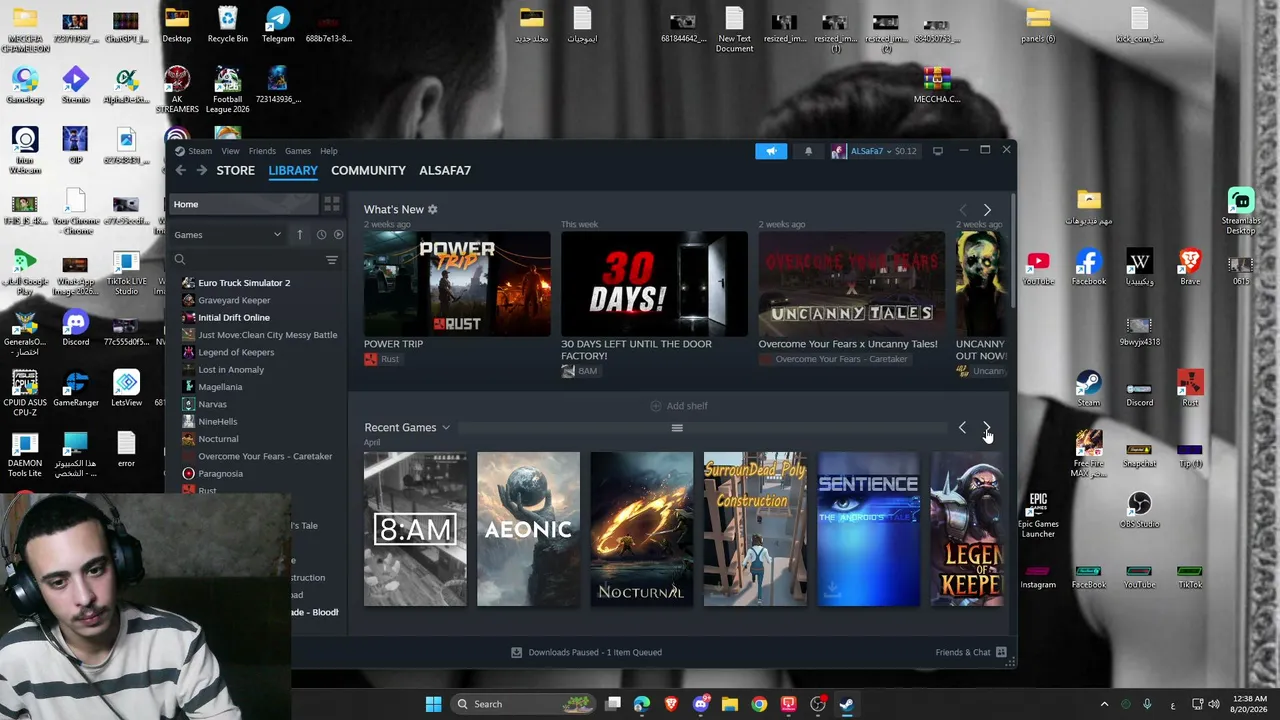Select Initial Drift Online in library list
This screenshot has width=1280, height=720.
point(234,318)
